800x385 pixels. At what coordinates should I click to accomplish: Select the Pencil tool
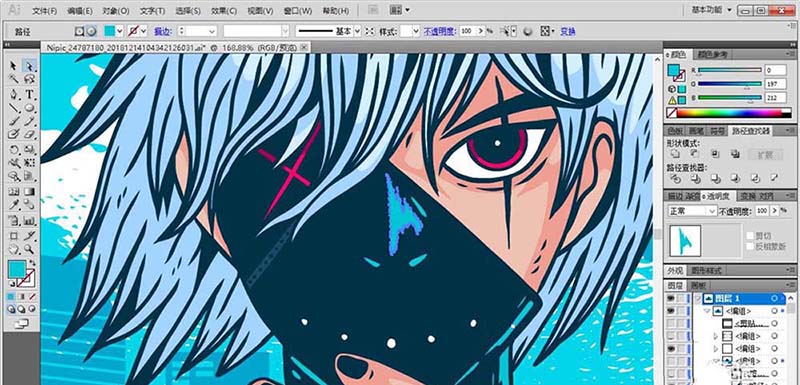pyautogui.click(x=30, y=121)
